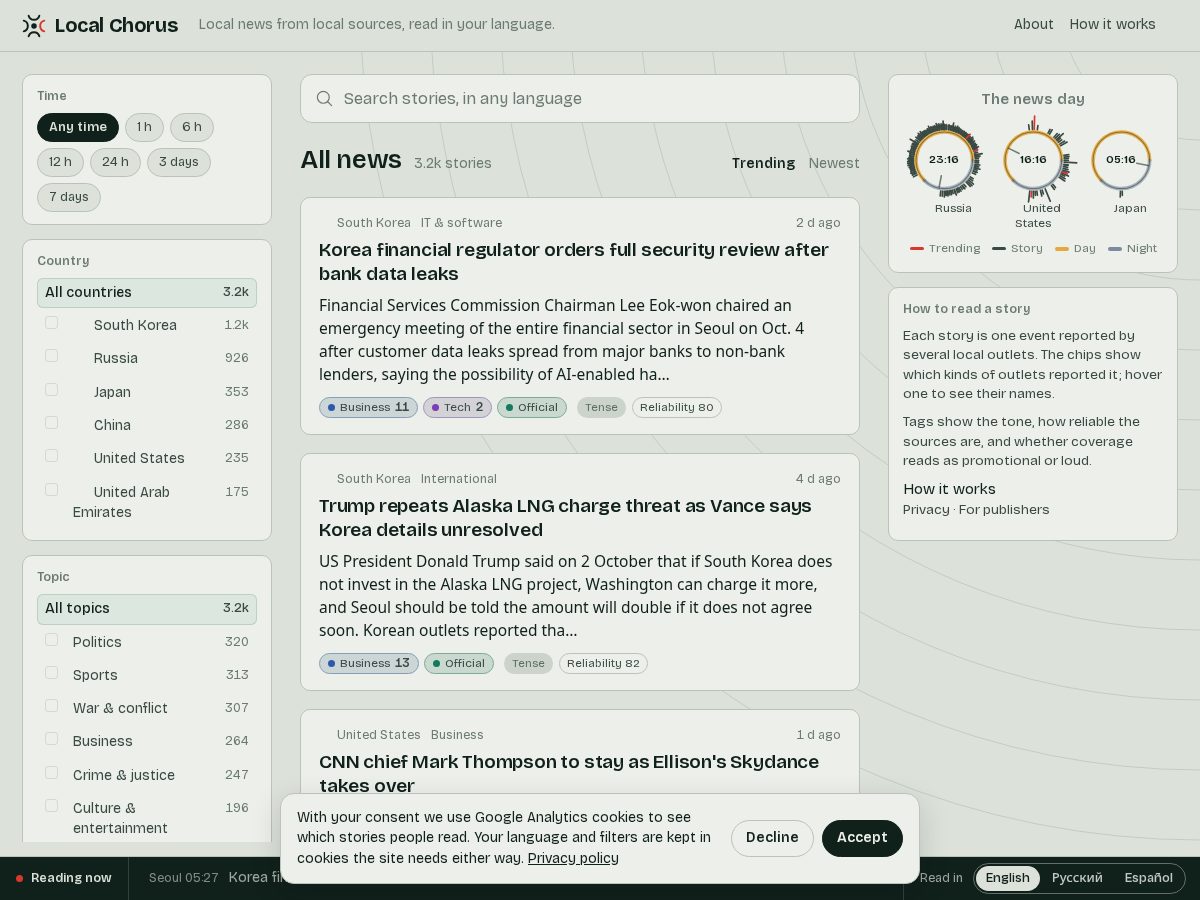Click the Local Chorus logo icon
Screen dimensions: 1200x900
click(34, 25)
